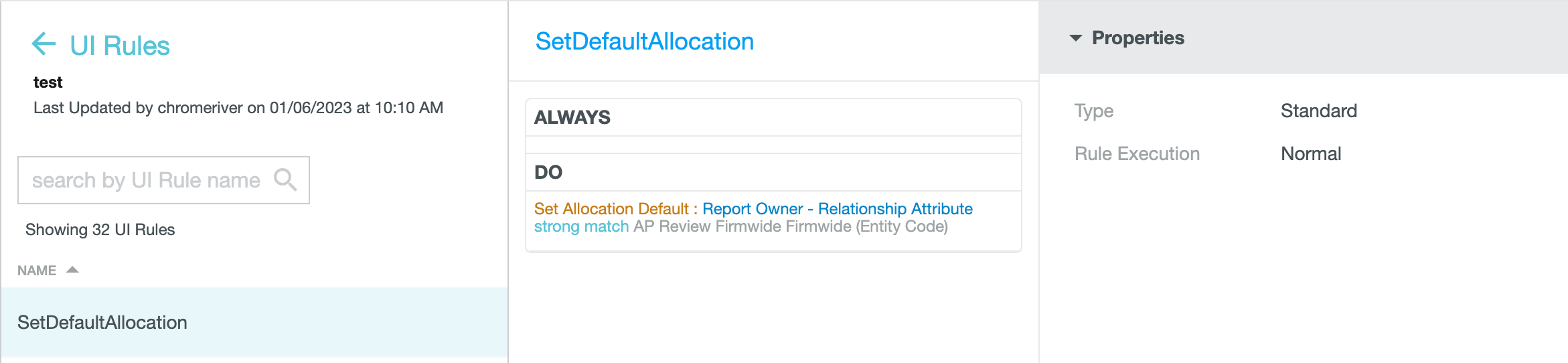
Task: Click the back arrow icon
Action: [44, 44]
